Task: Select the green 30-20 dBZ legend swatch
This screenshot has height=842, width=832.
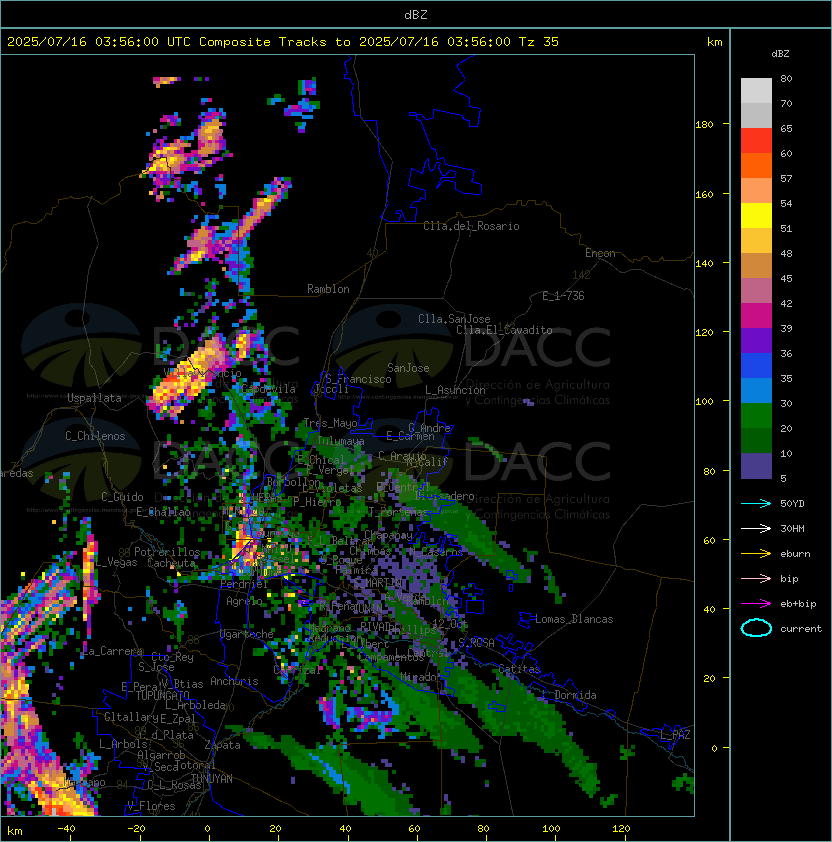Action: click(x=756, y=416)
